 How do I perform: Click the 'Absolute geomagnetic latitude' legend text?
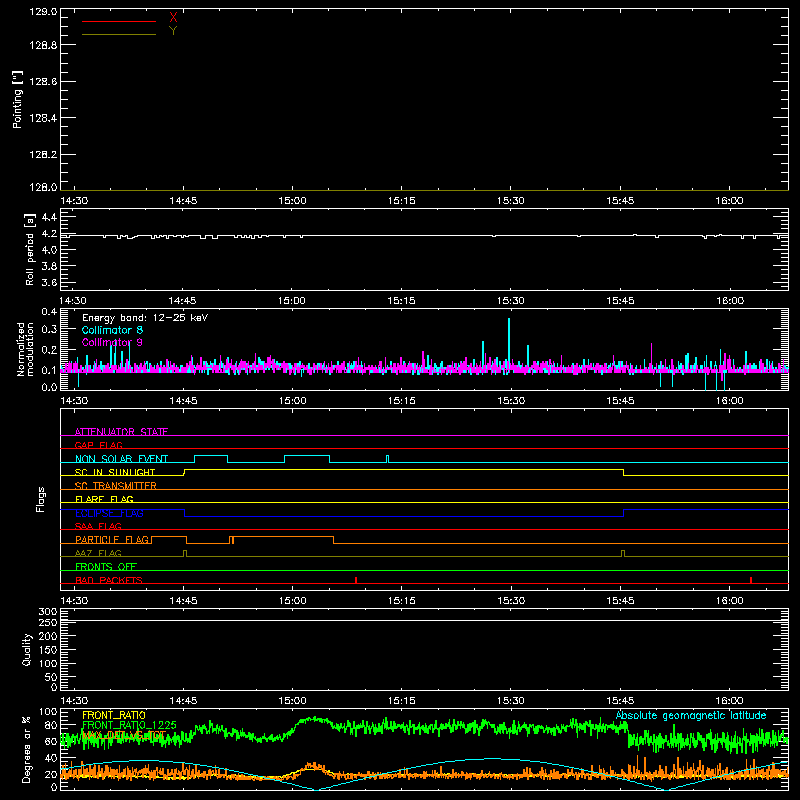pos(691,715)
